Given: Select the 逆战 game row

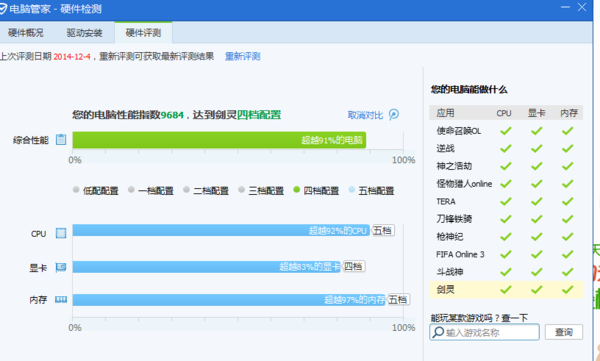Looking at the screenshot, I should pos(506,149).
